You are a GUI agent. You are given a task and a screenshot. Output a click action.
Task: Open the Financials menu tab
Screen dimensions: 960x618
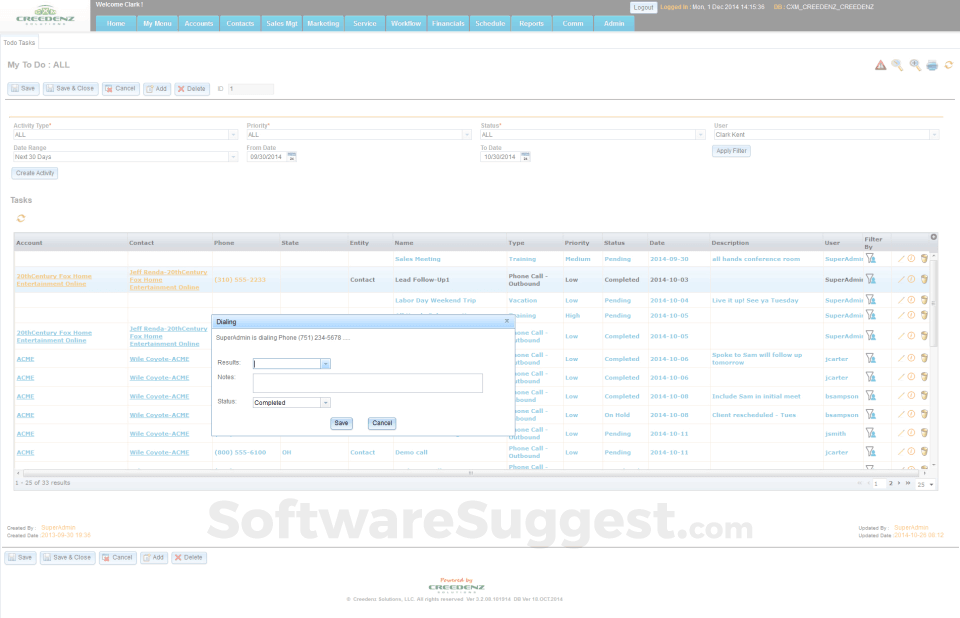pyautogui.click(x=448, y=22)
